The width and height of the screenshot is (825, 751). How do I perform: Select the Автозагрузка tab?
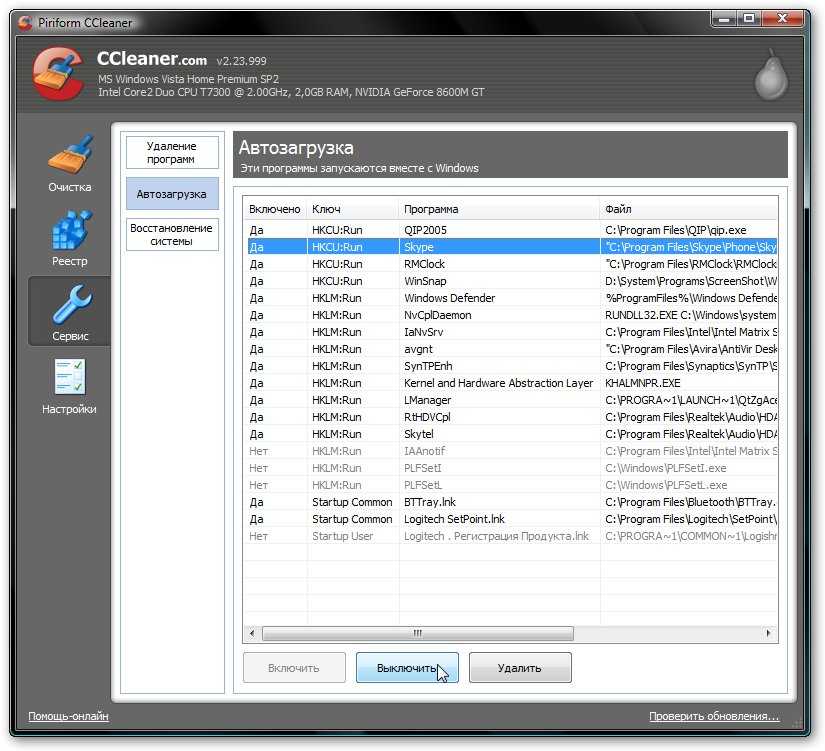(x=172, y=194)
